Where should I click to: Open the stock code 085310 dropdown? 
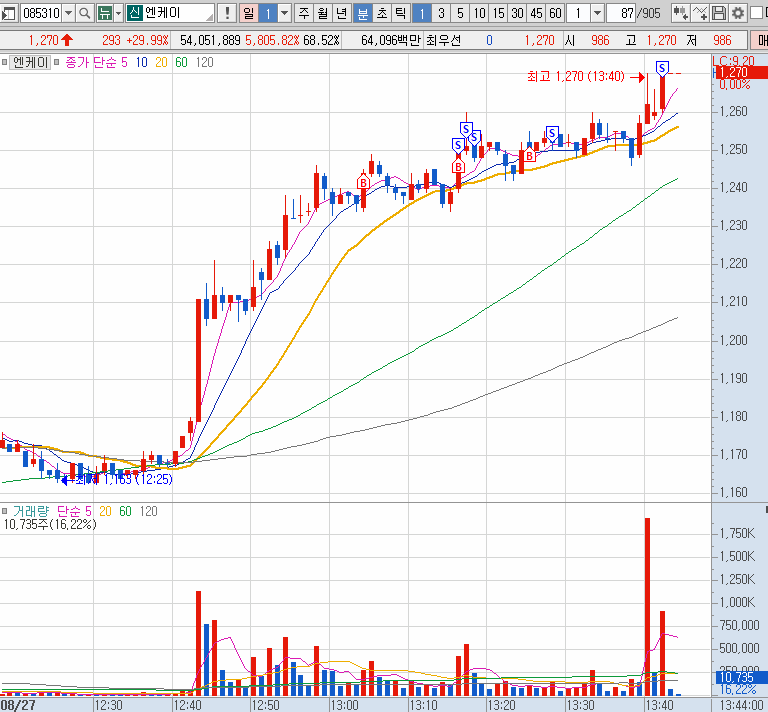coord(67,14)
